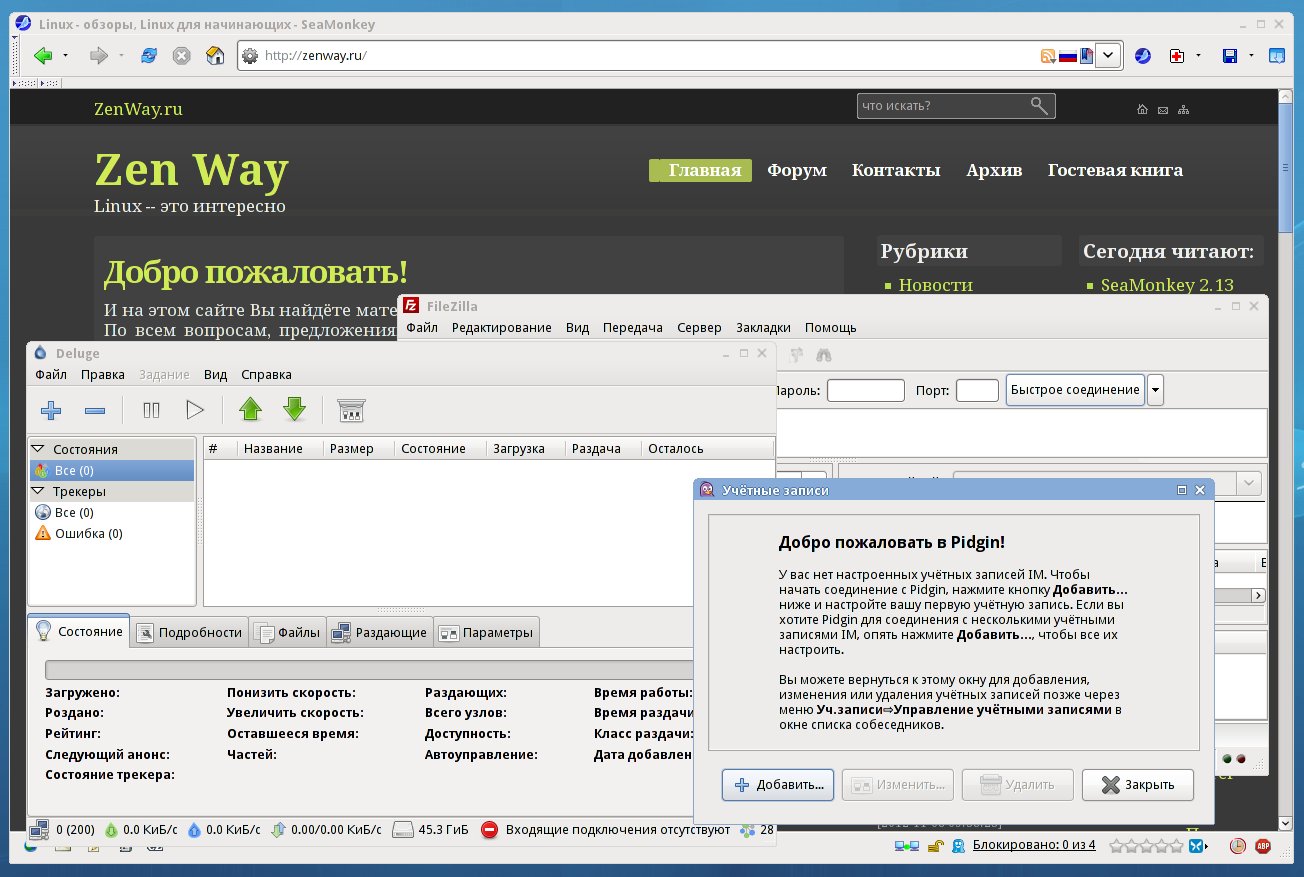Click the RSS feed icon in address bar
Image resolution: width=1304 pixels, height=877 pixels.
tap(1048, 56)
